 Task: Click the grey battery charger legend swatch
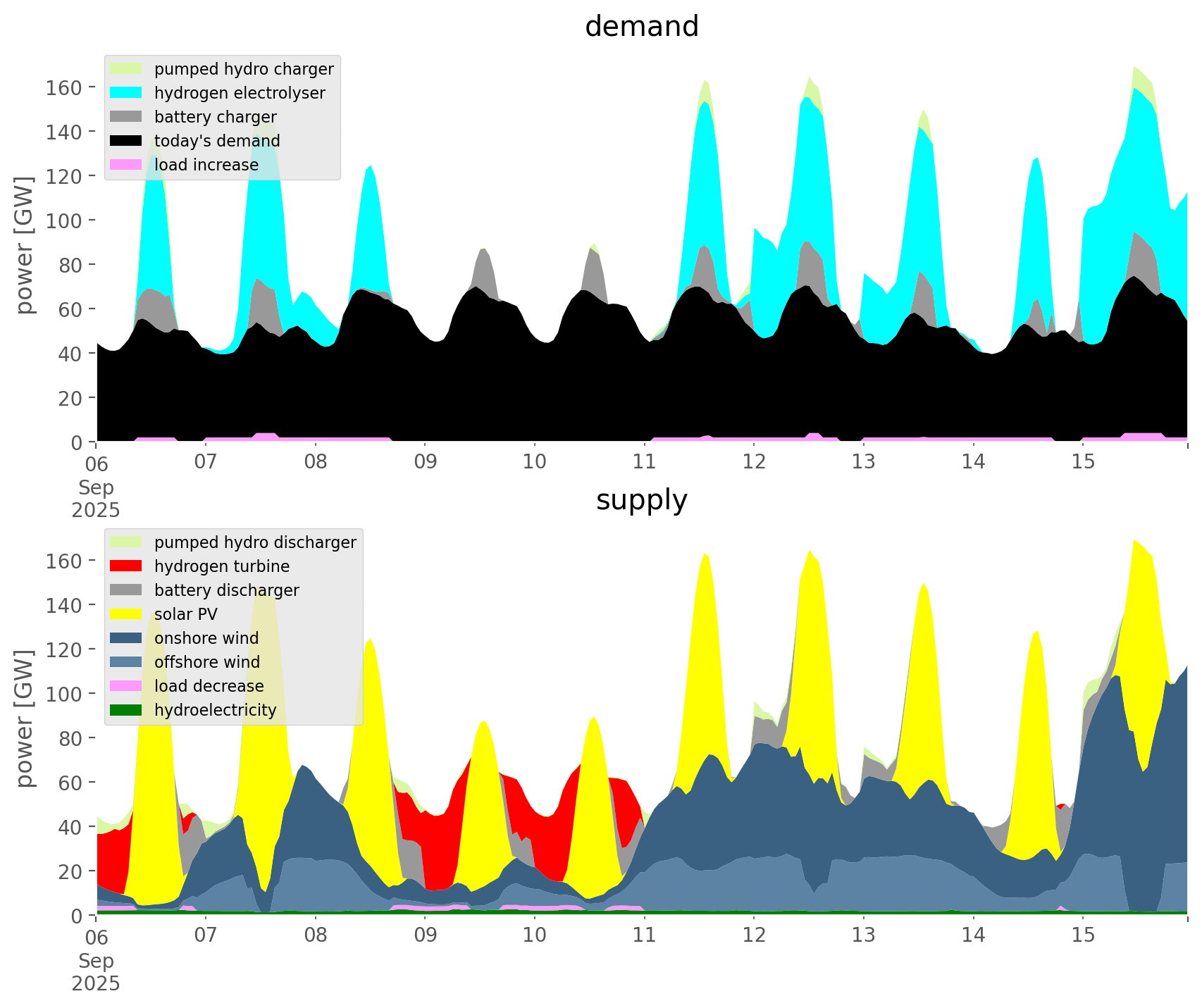tap(127, 117)
